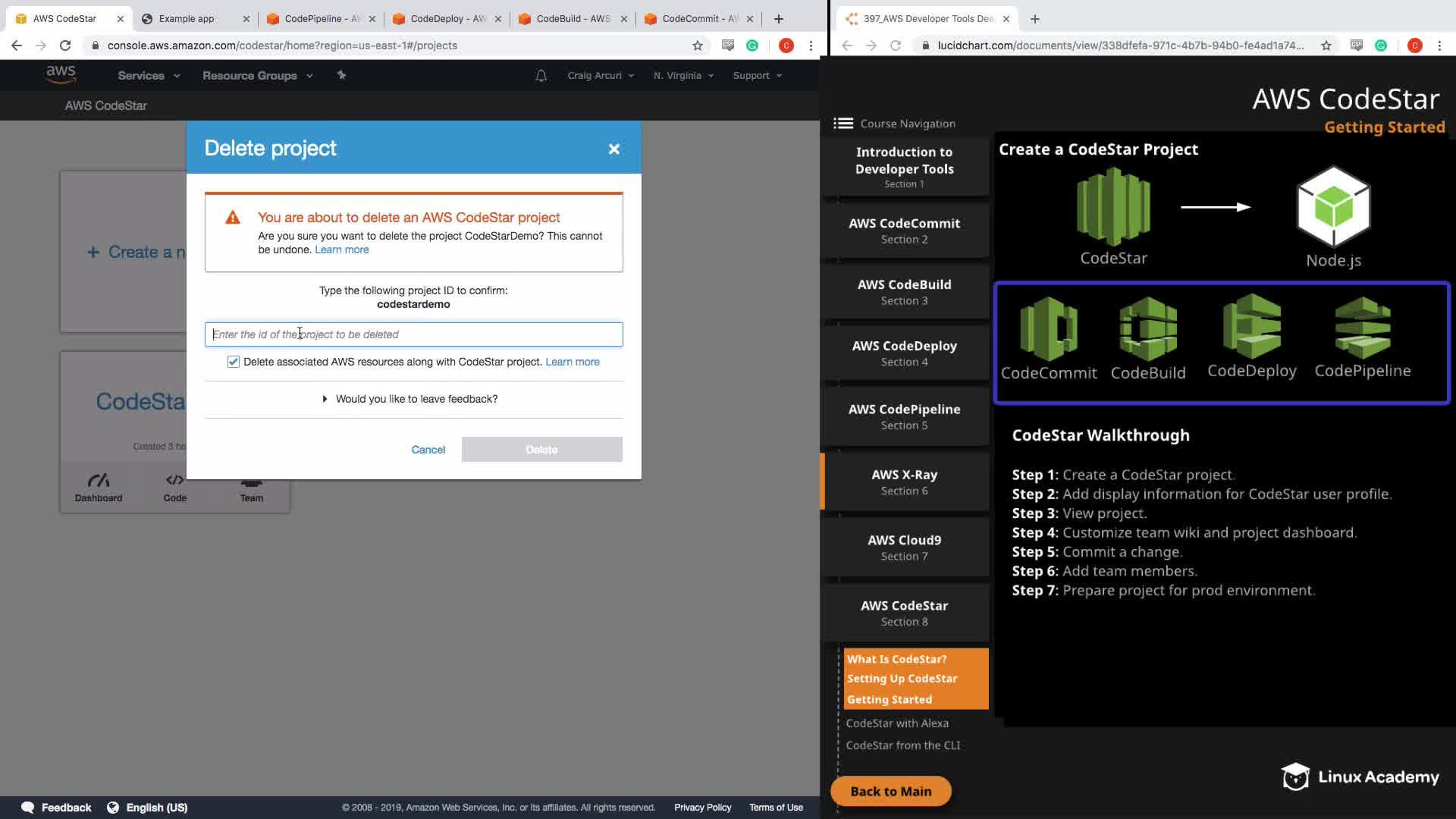Screen dimensions: 1456x819
Task: Click the CodePipeline service icon in diagram
Action: (x=1362, y=328)
